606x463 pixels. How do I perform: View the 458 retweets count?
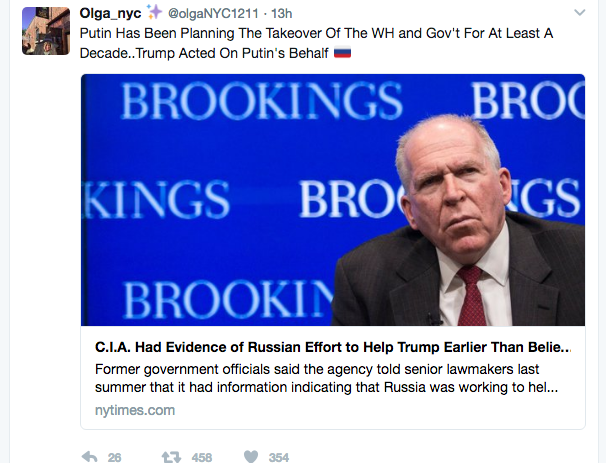click(202, 458)
